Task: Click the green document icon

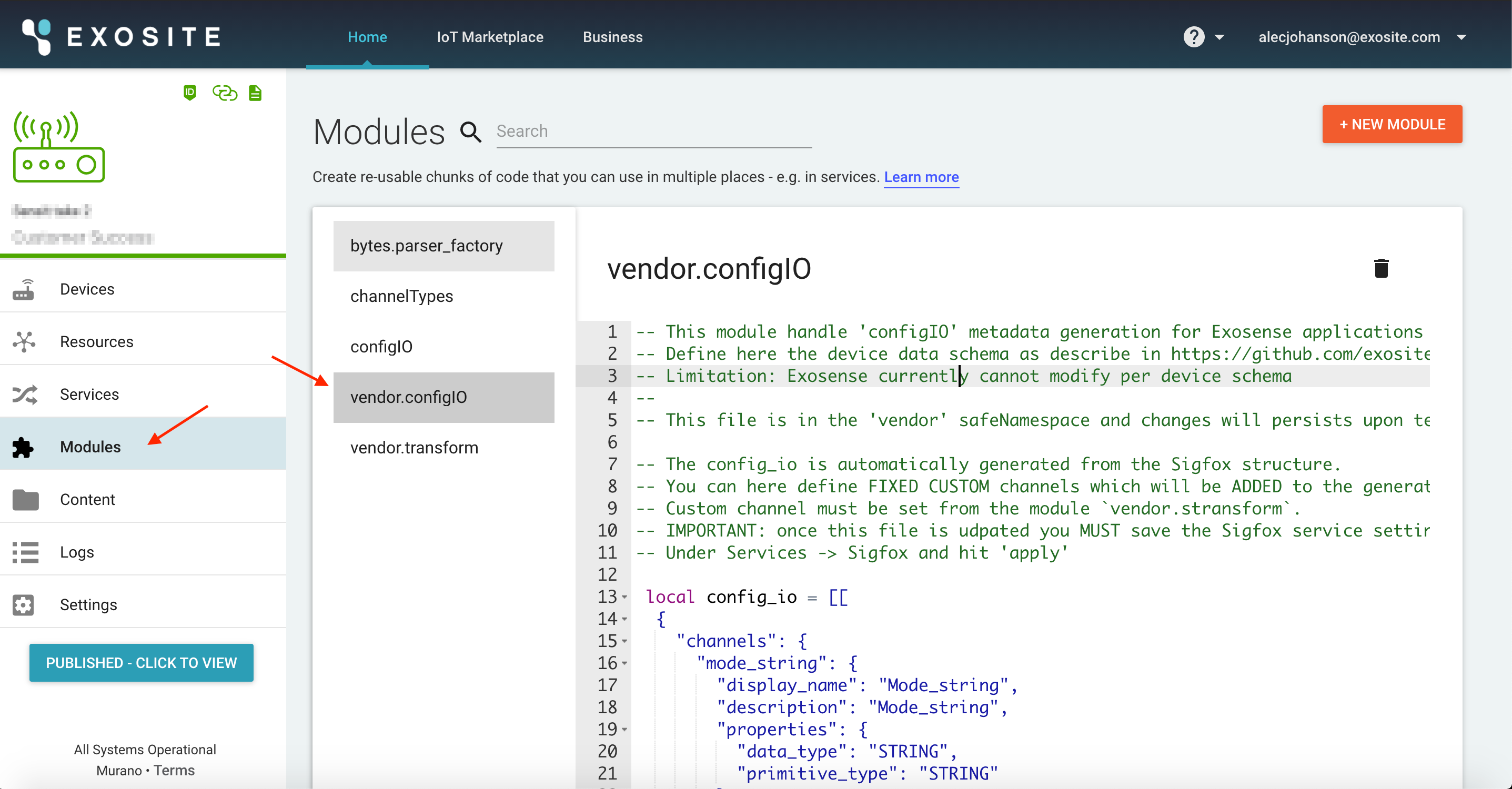Action: (255, 93)
